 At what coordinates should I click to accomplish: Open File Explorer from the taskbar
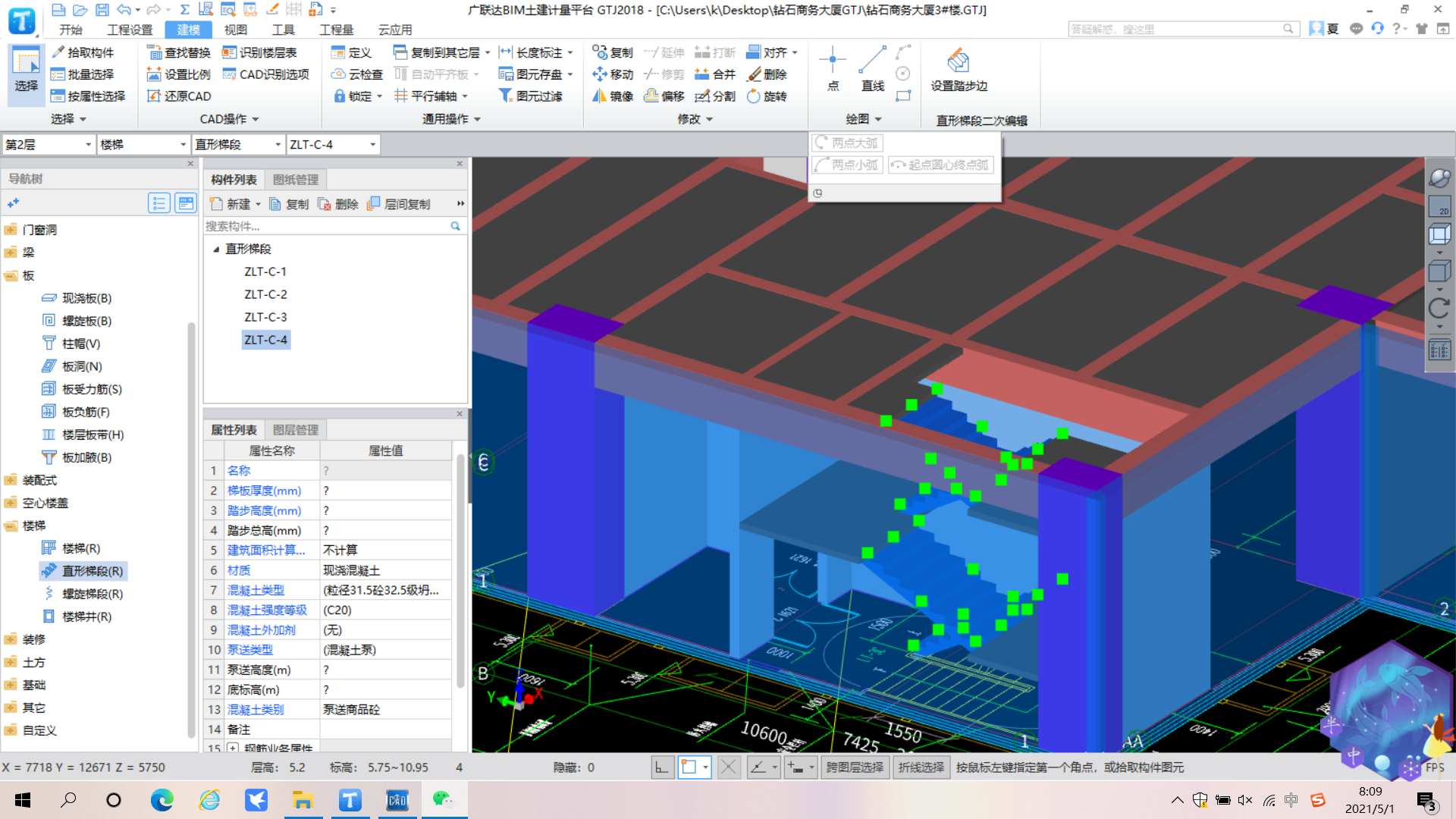(x=303, y=800)
